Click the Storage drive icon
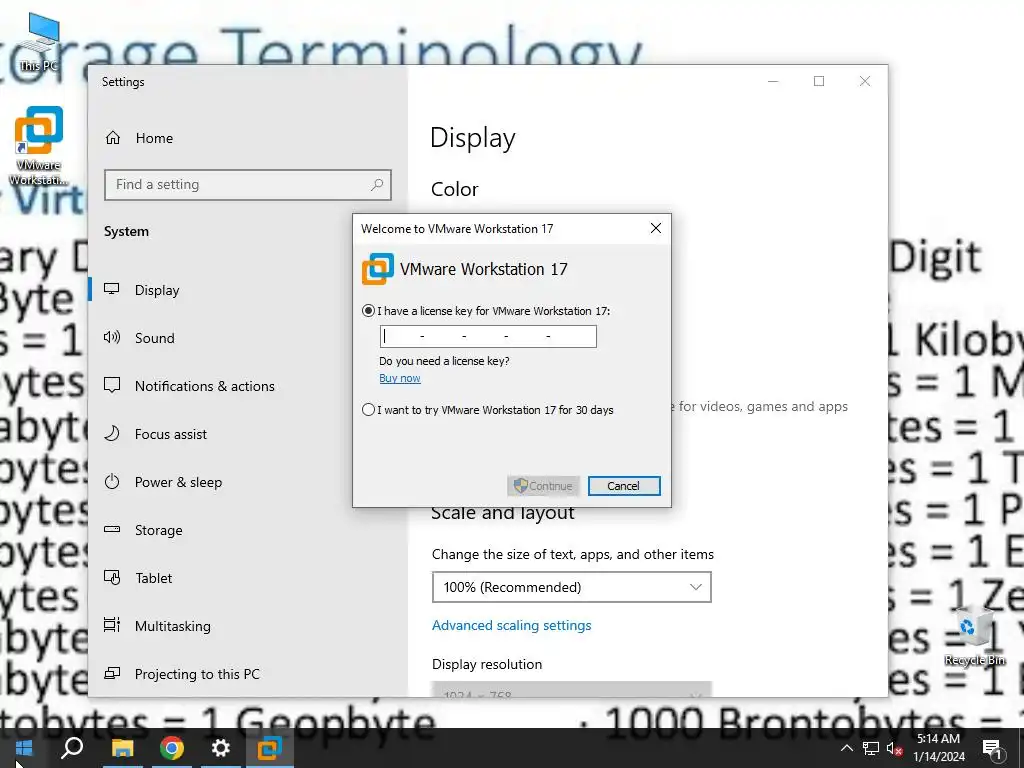Screen dimensions: 1024x768 click(112, 529)
